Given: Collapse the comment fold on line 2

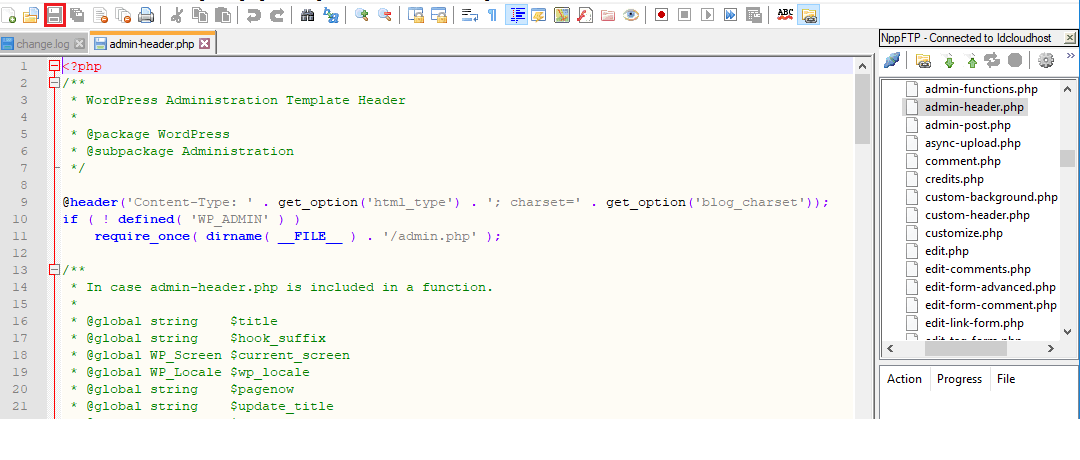Looking at the screenshot, I should (x=54, y=83).
